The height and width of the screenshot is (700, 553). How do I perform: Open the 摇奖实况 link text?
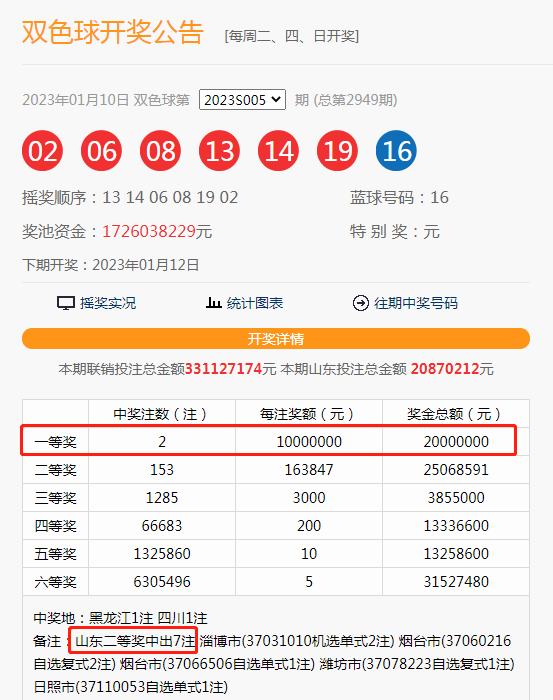[x=108, y=303]
